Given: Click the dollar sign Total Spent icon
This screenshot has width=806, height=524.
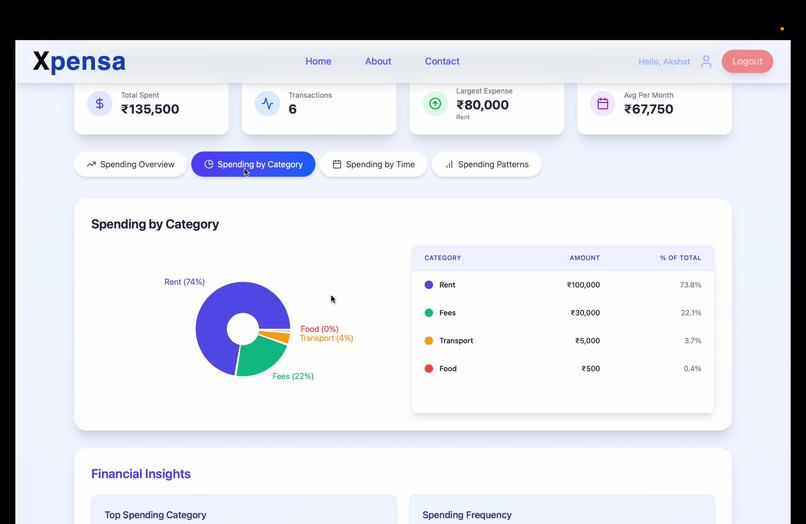Looking at the screenshot, I should click(100, 103).
